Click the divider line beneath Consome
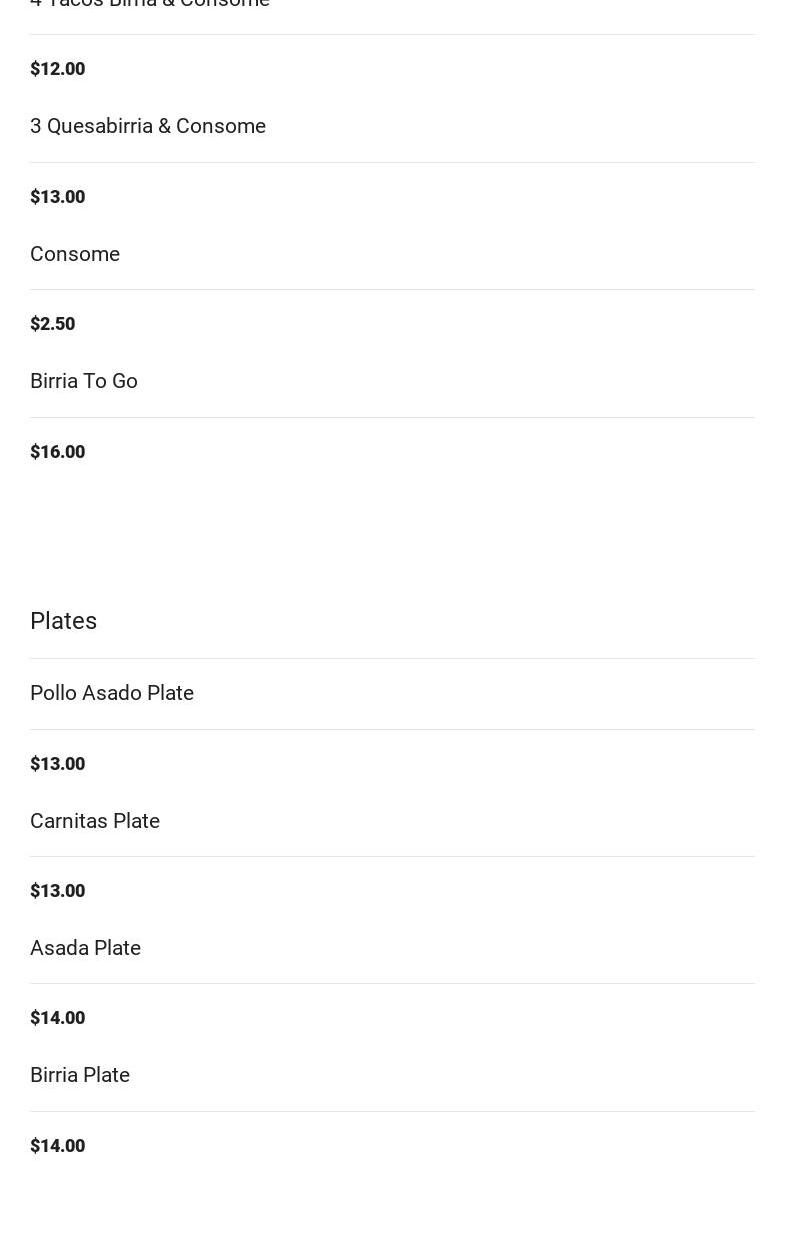Image resolution: width=785 pixels, height=1255 pixels. click(x=392, y=290)
